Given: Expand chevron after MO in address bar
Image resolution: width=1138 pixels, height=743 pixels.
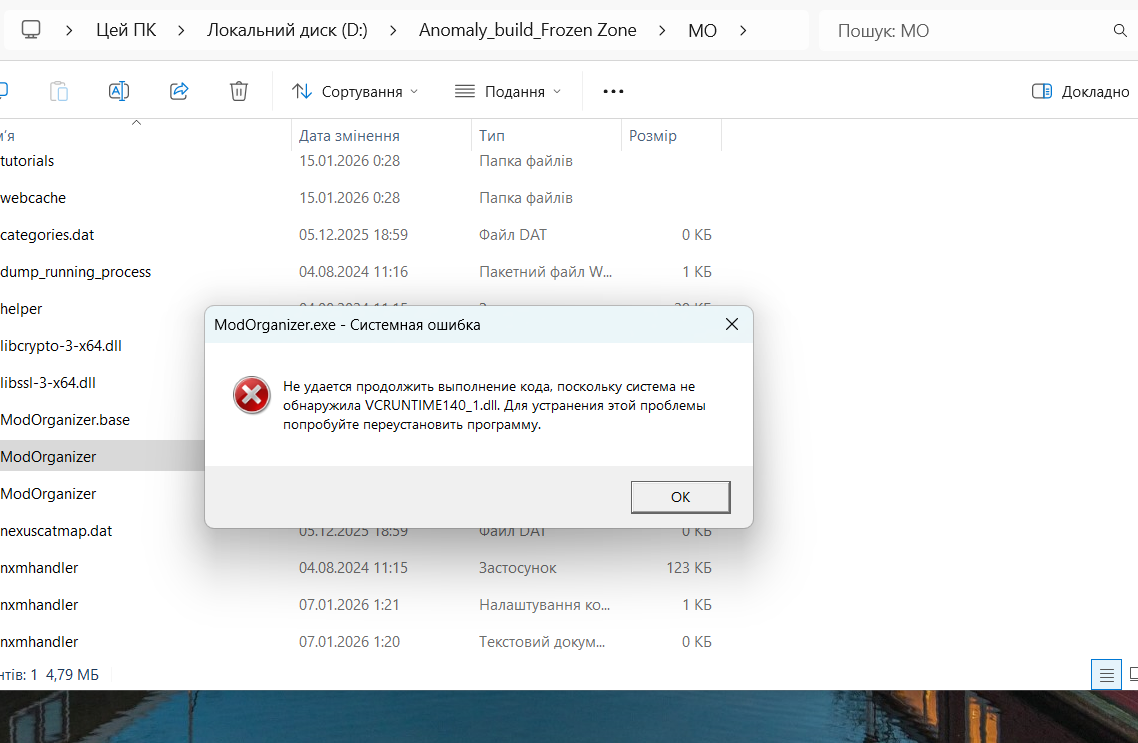Looking at the screenshot, I should (743, 30).
